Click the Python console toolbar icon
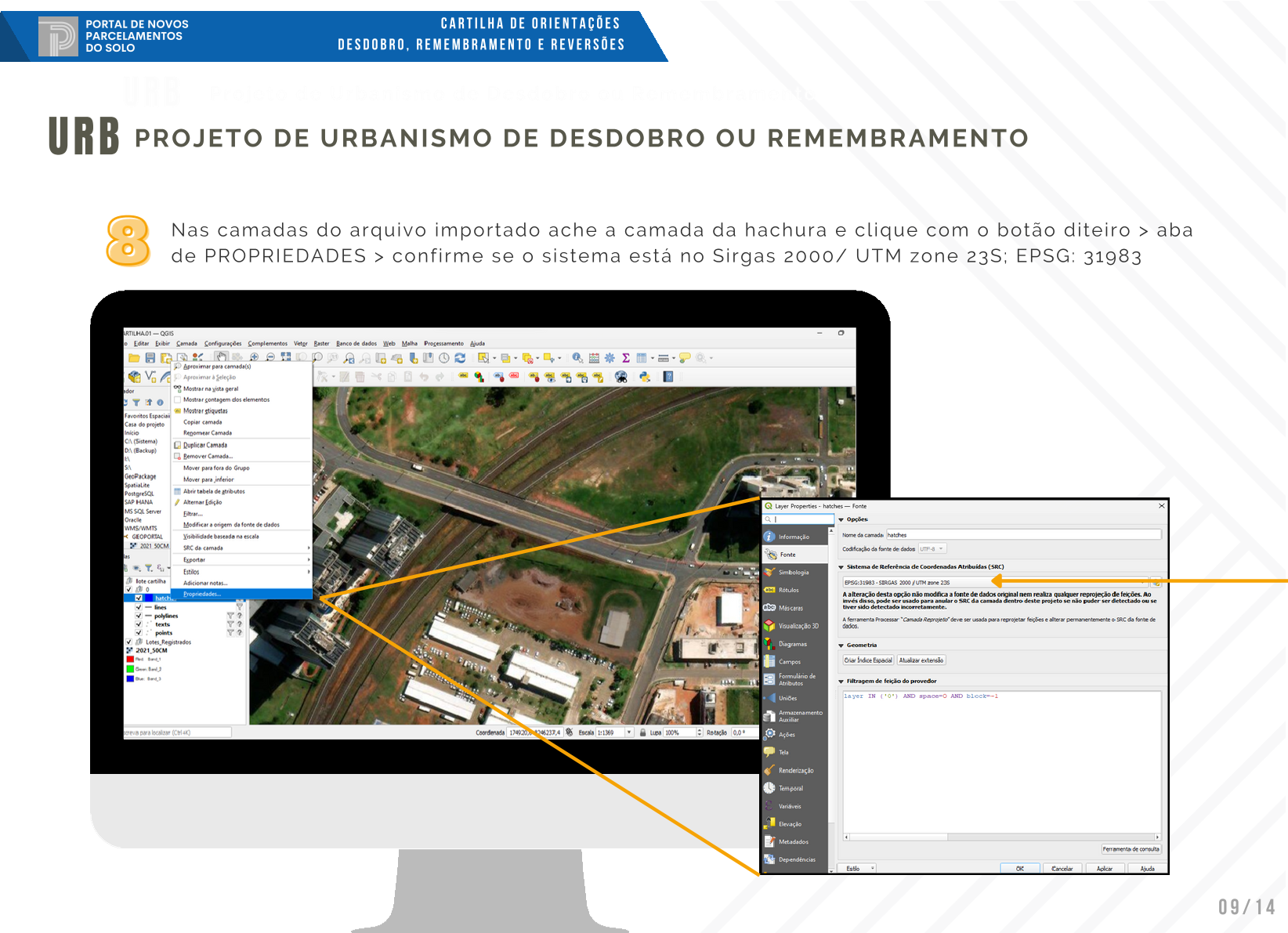This screenshot has width=1288, height=933. click(x=645, y=377)
